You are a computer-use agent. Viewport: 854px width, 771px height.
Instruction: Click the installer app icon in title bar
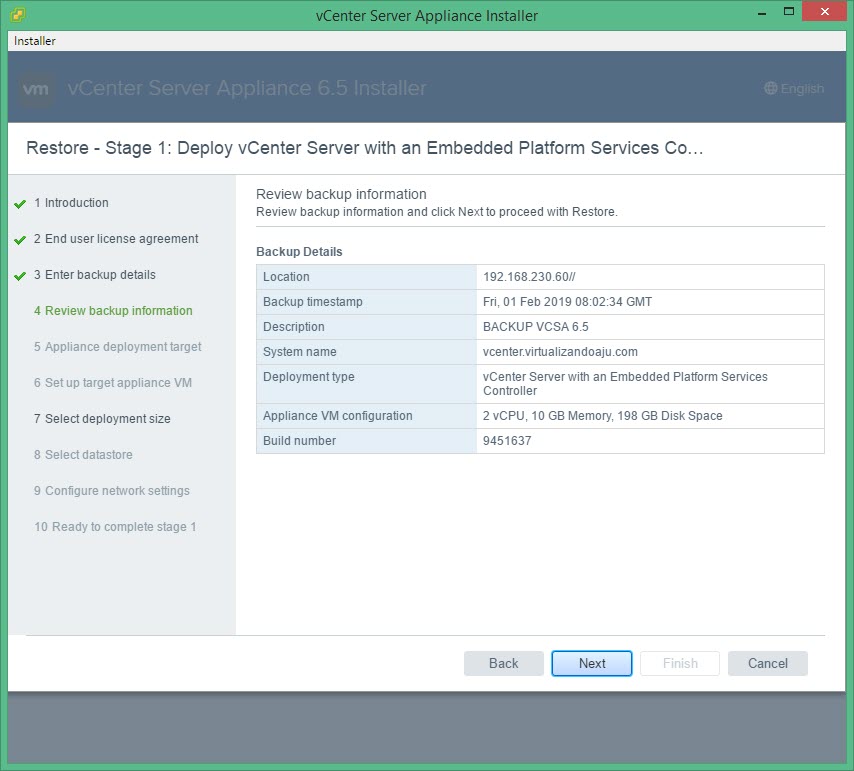coord(18,15)
